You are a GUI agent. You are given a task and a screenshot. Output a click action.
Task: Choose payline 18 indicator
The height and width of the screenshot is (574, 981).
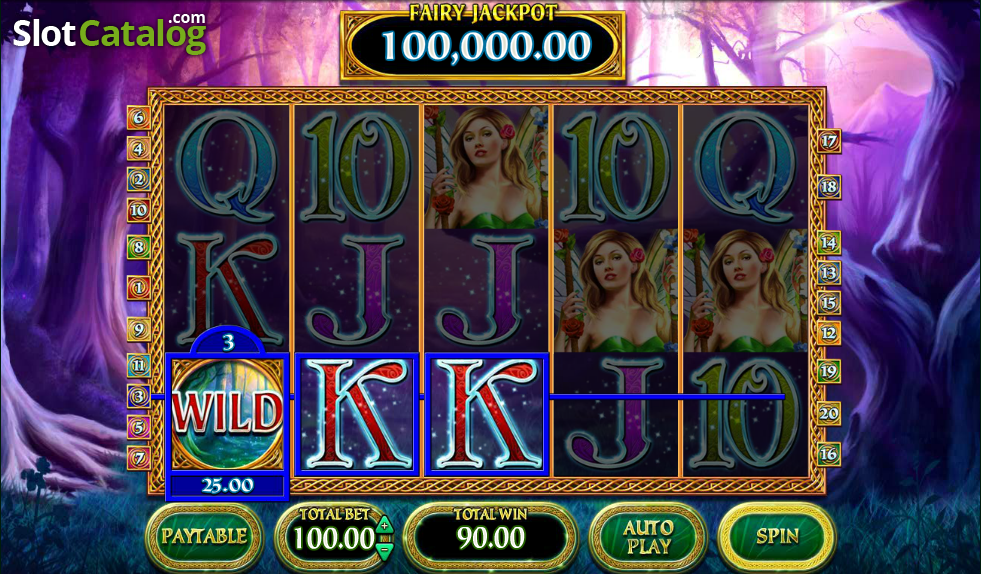point(828,186)
